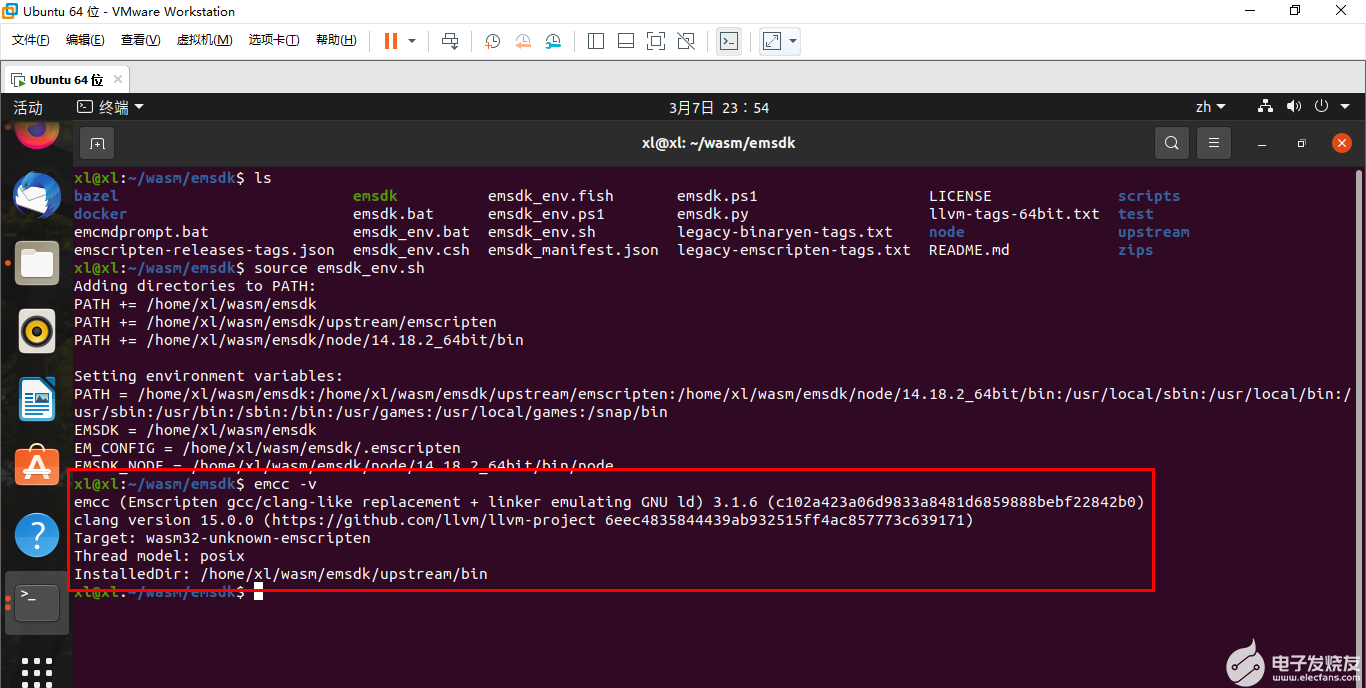The width and height of the screenshot is (1366, 688).
Task: Switch to Unity mode
Action: coord(686,41)
